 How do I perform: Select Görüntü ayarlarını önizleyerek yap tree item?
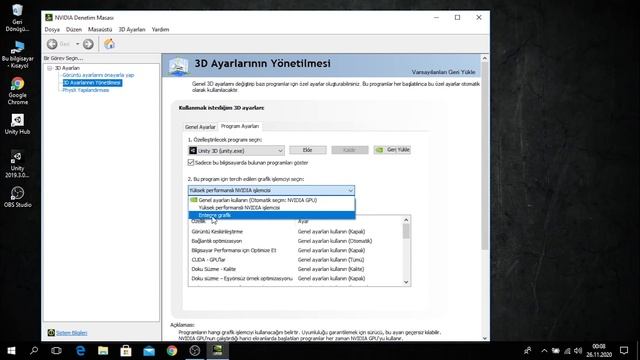[x=98, y=75]
